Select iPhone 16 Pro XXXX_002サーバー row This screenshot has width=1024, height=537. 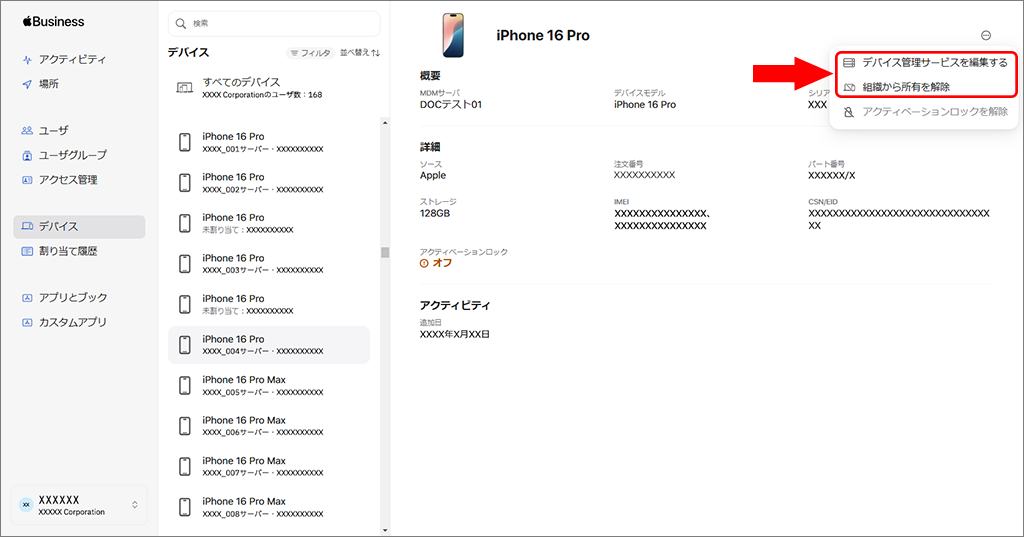(269, 183)
